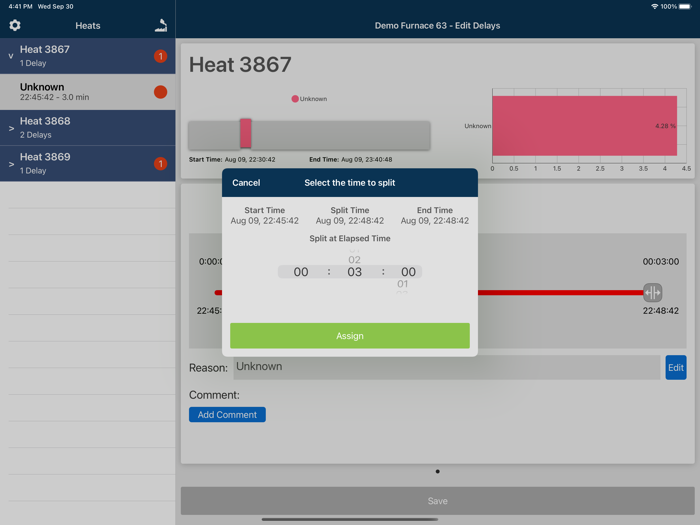Edit the delay Reason
700x525 pixels.
pos(676,367)
